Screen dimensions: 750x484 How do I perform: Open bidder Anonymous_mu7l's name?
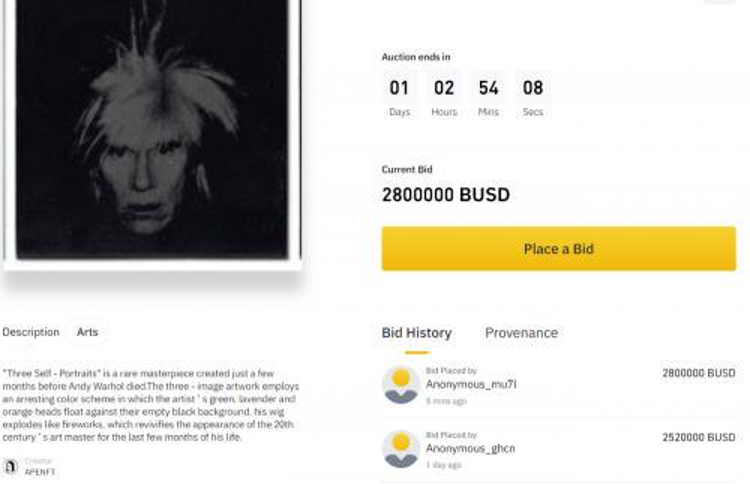click(471, 384)
